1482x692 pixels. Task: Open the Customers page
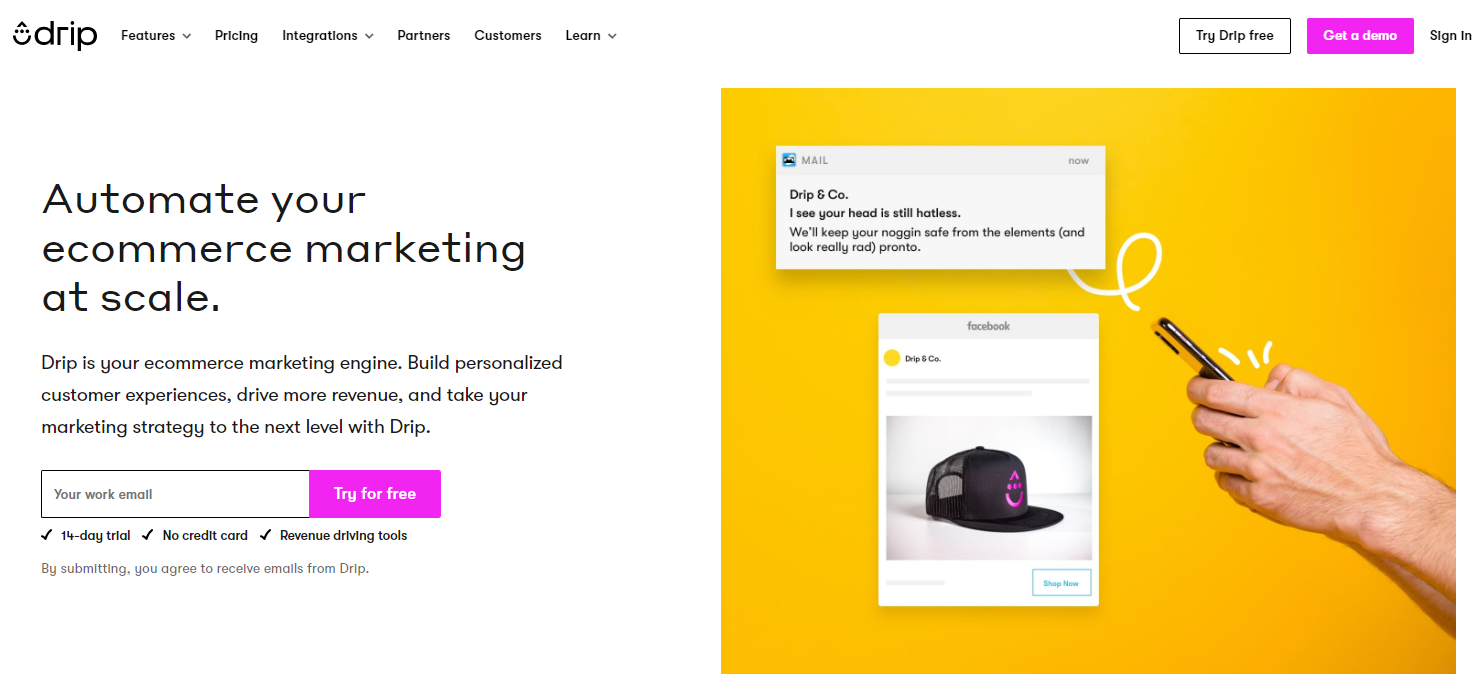[x=508, y=35]
